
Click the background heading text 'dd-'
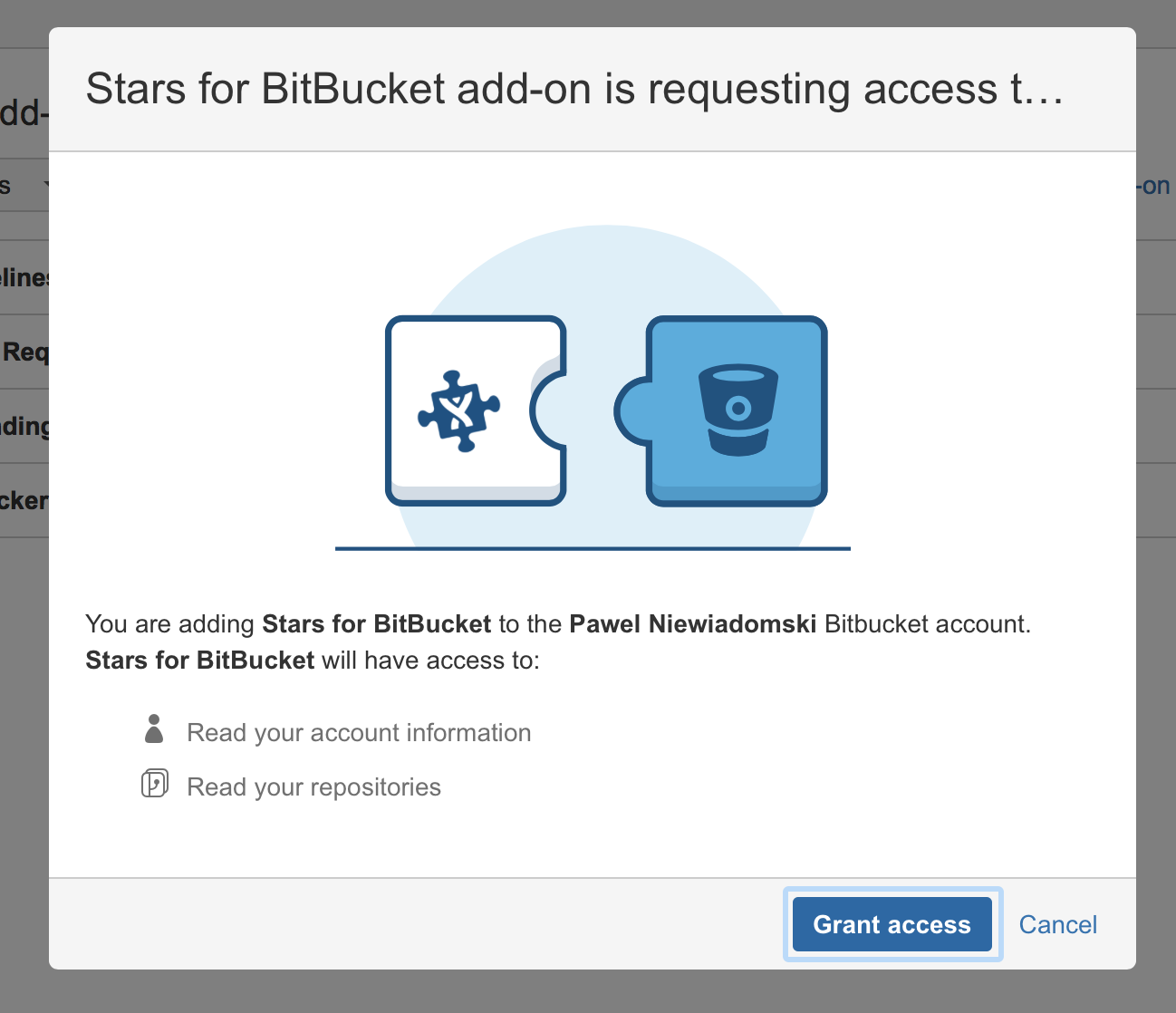point(23,112)
